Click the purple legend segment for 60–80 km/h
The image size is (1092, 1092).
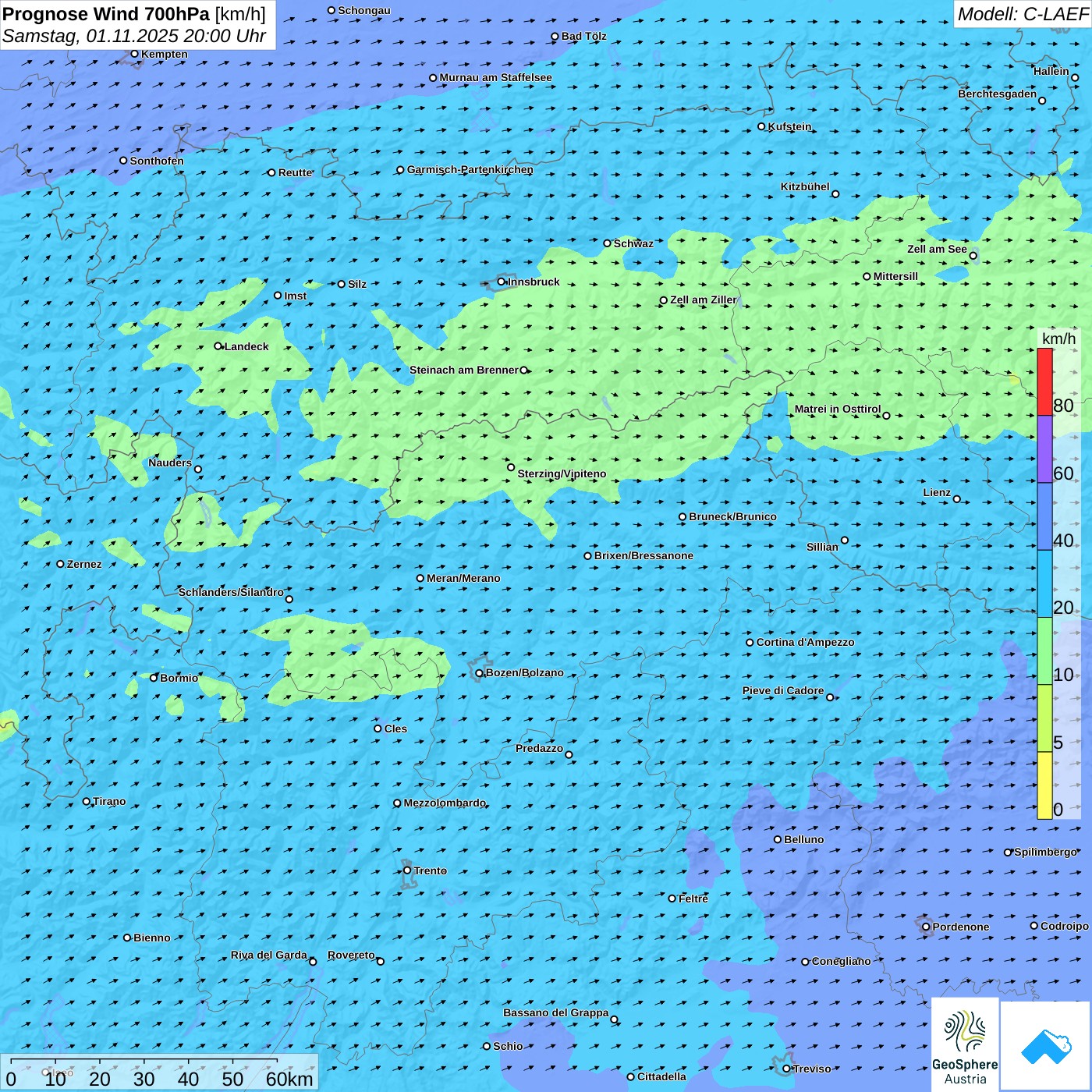[x=1044, y=448]
